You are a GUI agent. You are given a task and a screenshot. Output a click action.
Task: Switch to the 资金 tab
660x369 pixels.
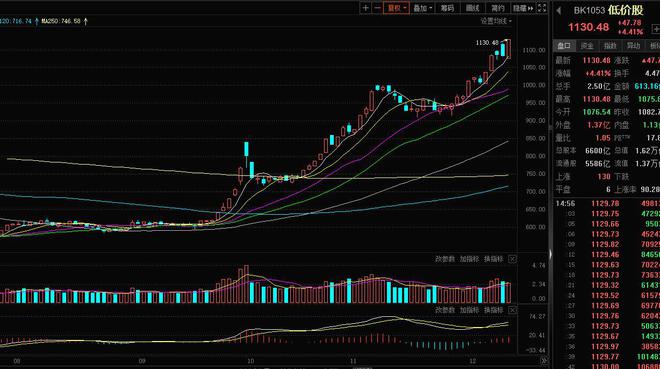[587, 45]
